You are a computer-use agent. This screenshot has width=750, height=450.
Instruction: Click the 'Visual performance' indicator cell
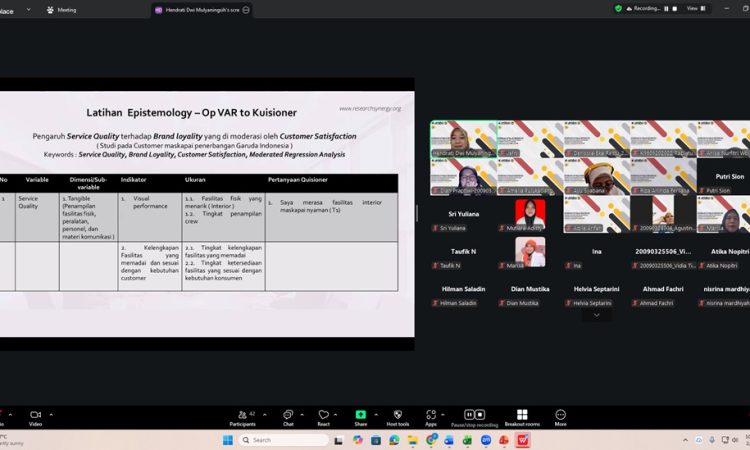coord(150,217)
